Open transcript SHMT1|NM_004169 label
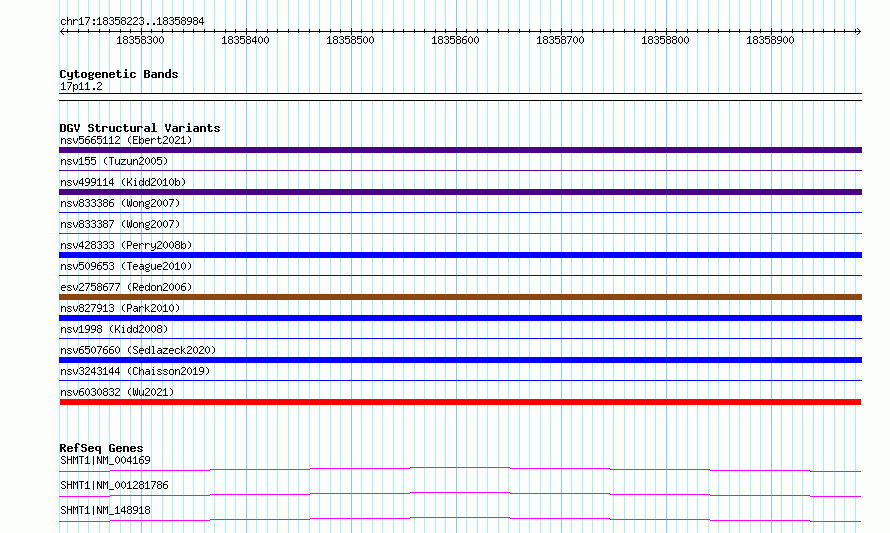Screen dimensions: 890x533 pos(106,460)
